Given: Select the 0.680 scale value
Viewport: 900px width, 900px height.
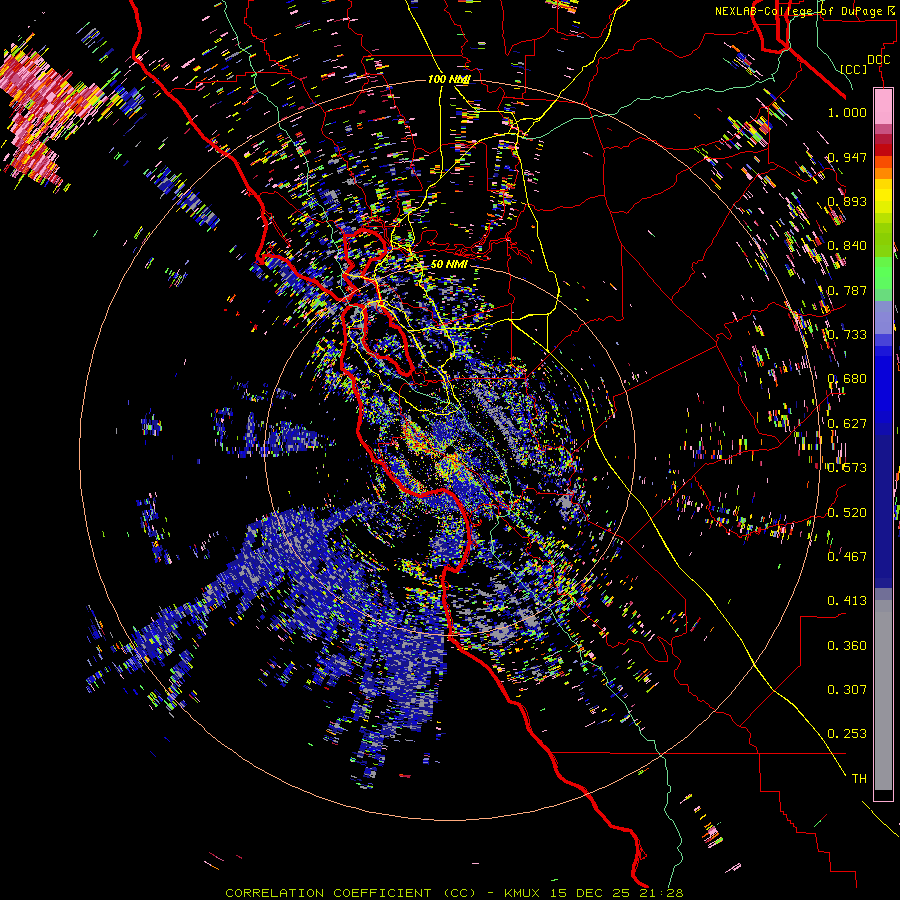Looking at the screenshot, I should pyautogui.click(x=847, y=379).
